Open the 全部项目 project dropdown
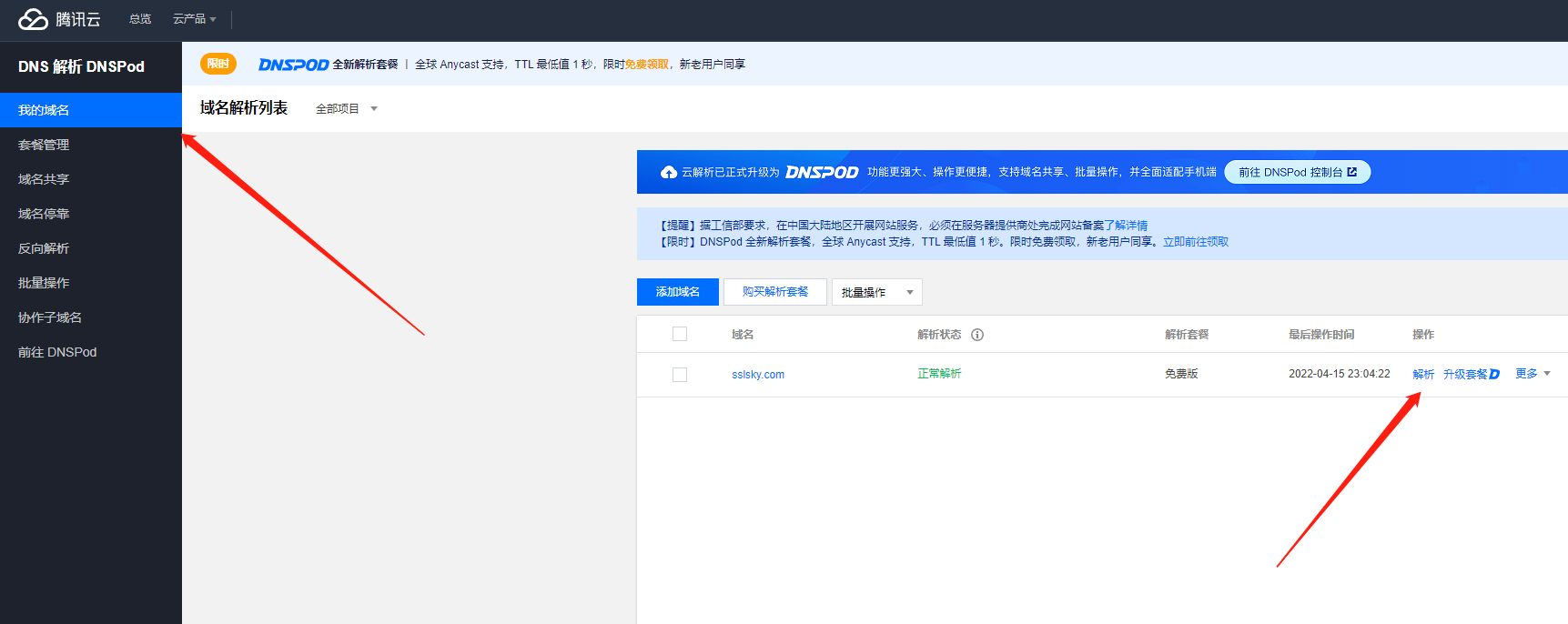This screenshot has height=624, width=1568. tap(346, 108)
